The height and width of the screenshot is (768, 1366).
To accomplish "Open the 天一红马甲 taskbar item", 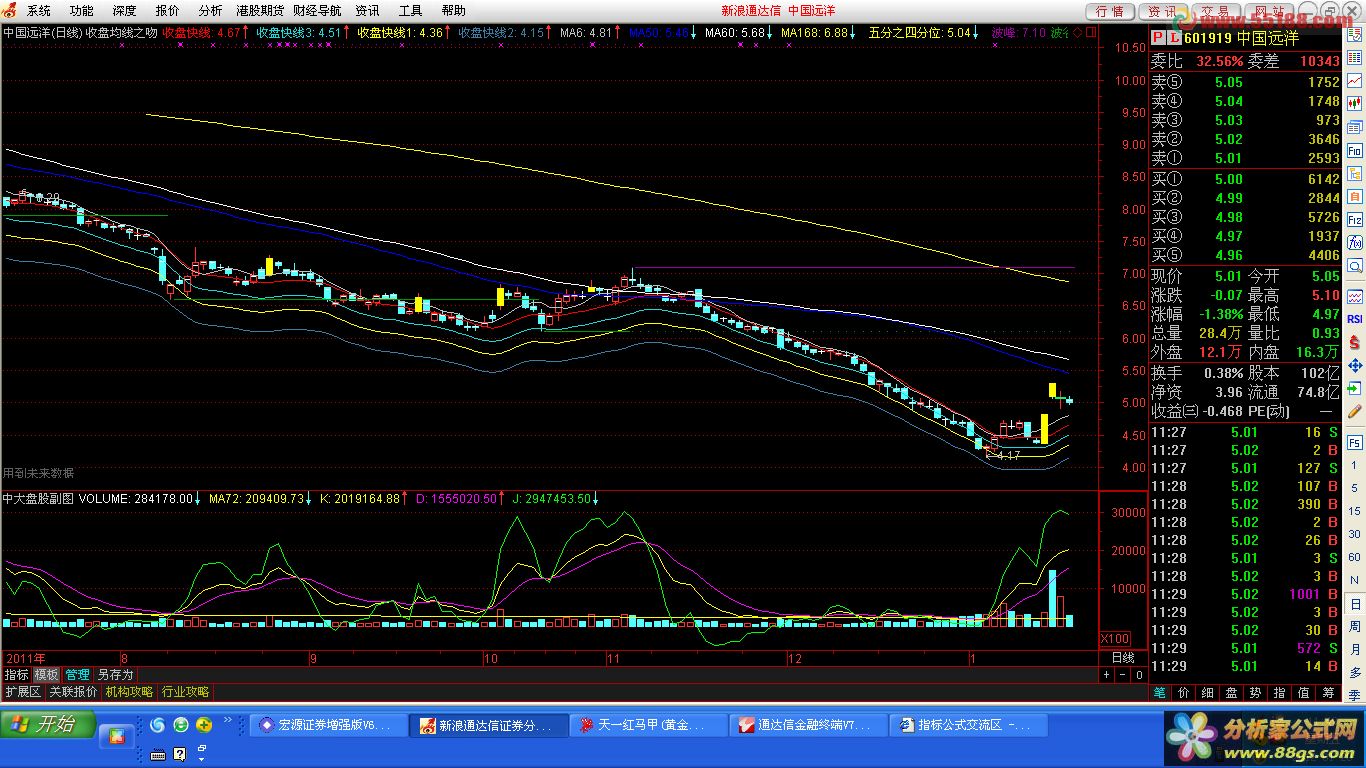I will click(x=648, y=725).
